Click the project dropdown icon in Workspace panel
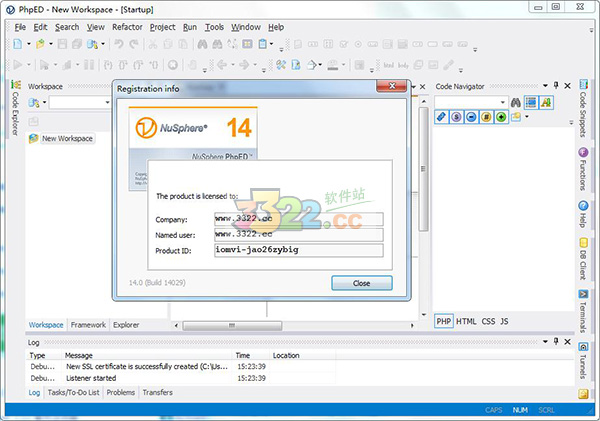 [34, 103]
